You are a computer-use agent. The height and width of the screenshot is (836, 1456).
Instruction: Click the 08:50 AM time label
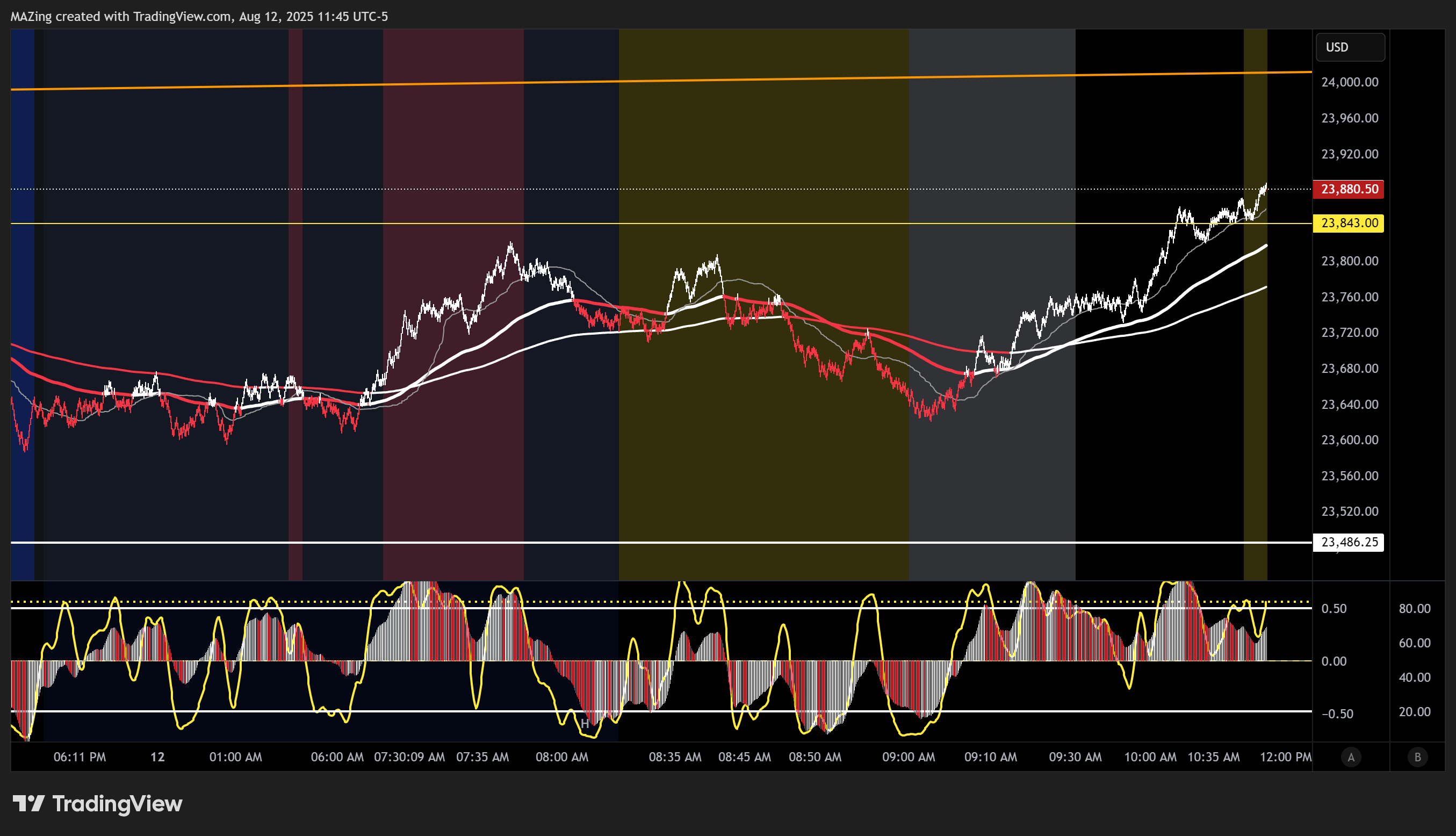tap(815, 758)
